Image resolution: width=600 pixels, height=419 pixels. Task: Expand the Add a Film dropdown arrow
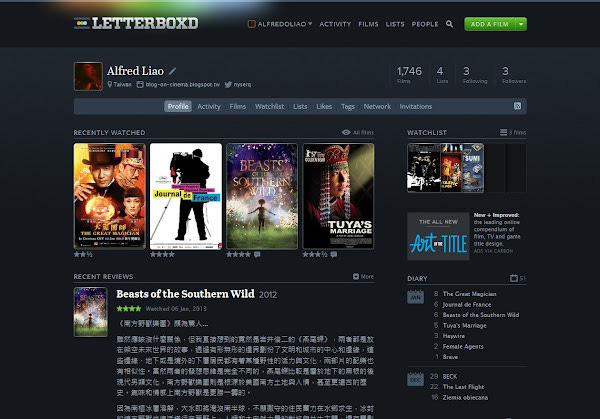pos(521,24)
